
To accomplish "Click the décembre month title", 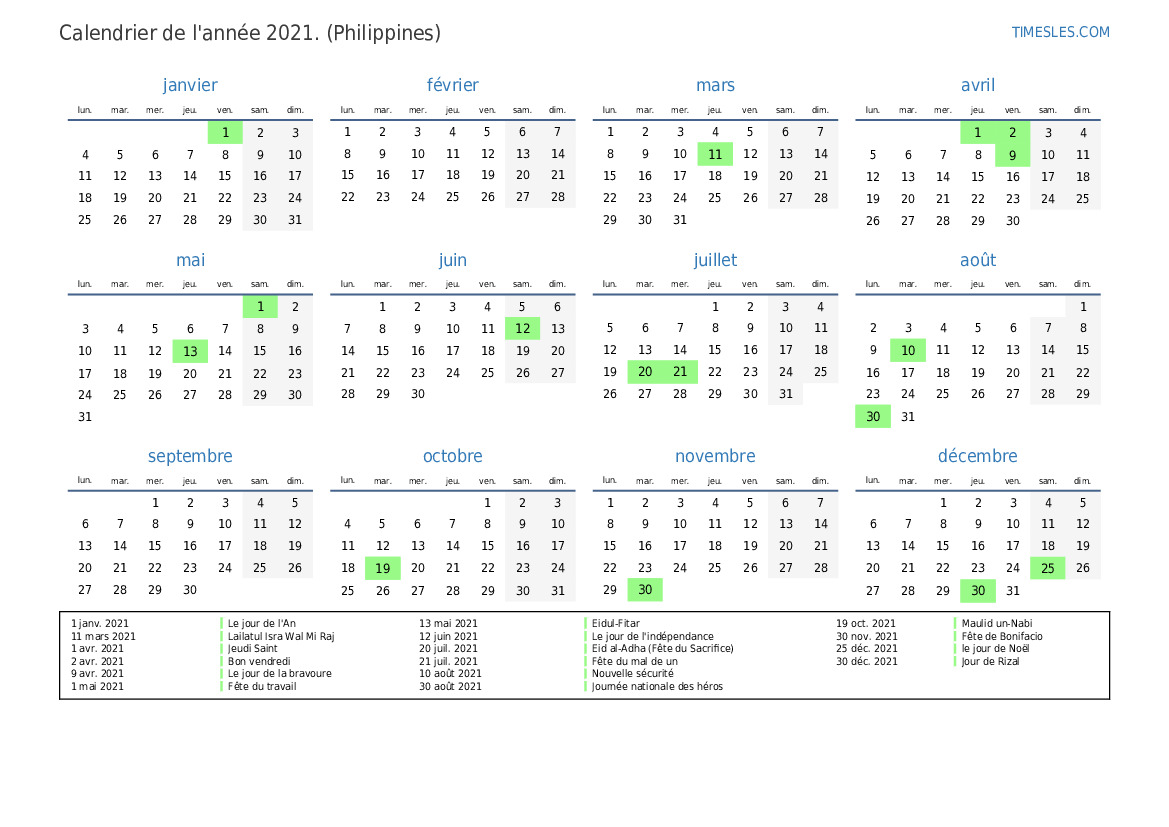I will [977, 456].
